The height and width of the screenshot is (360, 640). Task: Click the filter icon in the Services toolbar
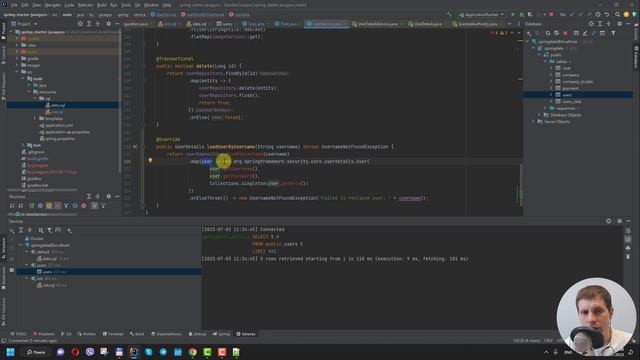point(49,230)
